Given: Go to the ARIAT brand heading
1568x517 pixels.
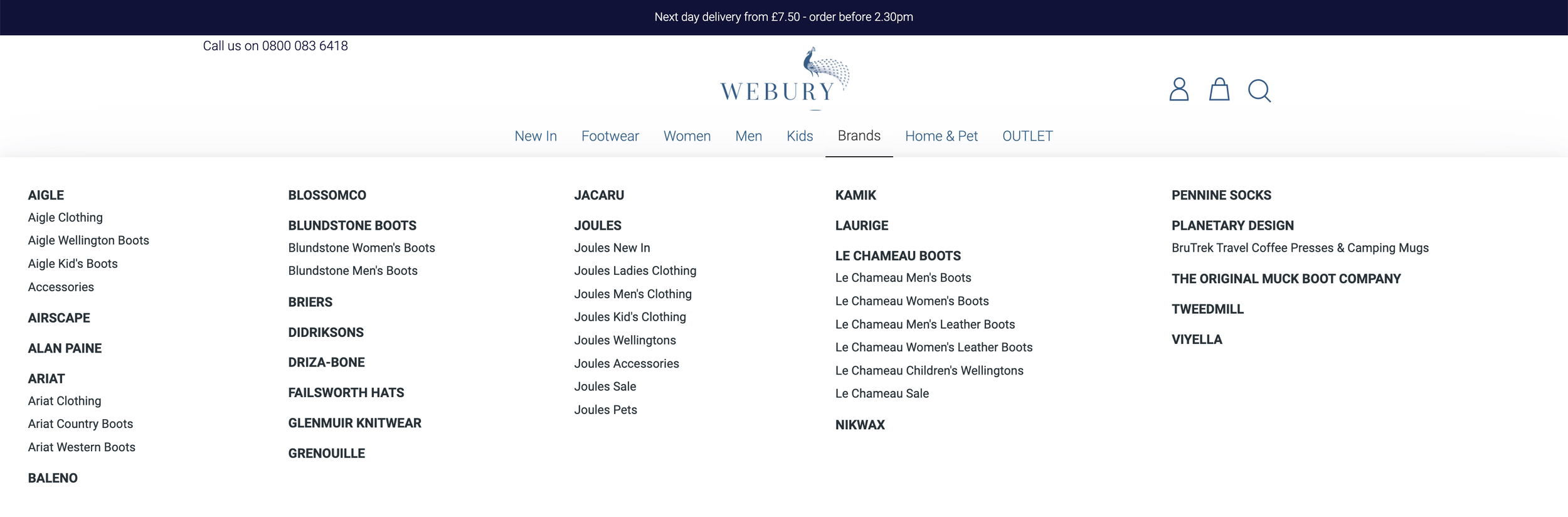Looking at the screenshot, I should 46,379.
